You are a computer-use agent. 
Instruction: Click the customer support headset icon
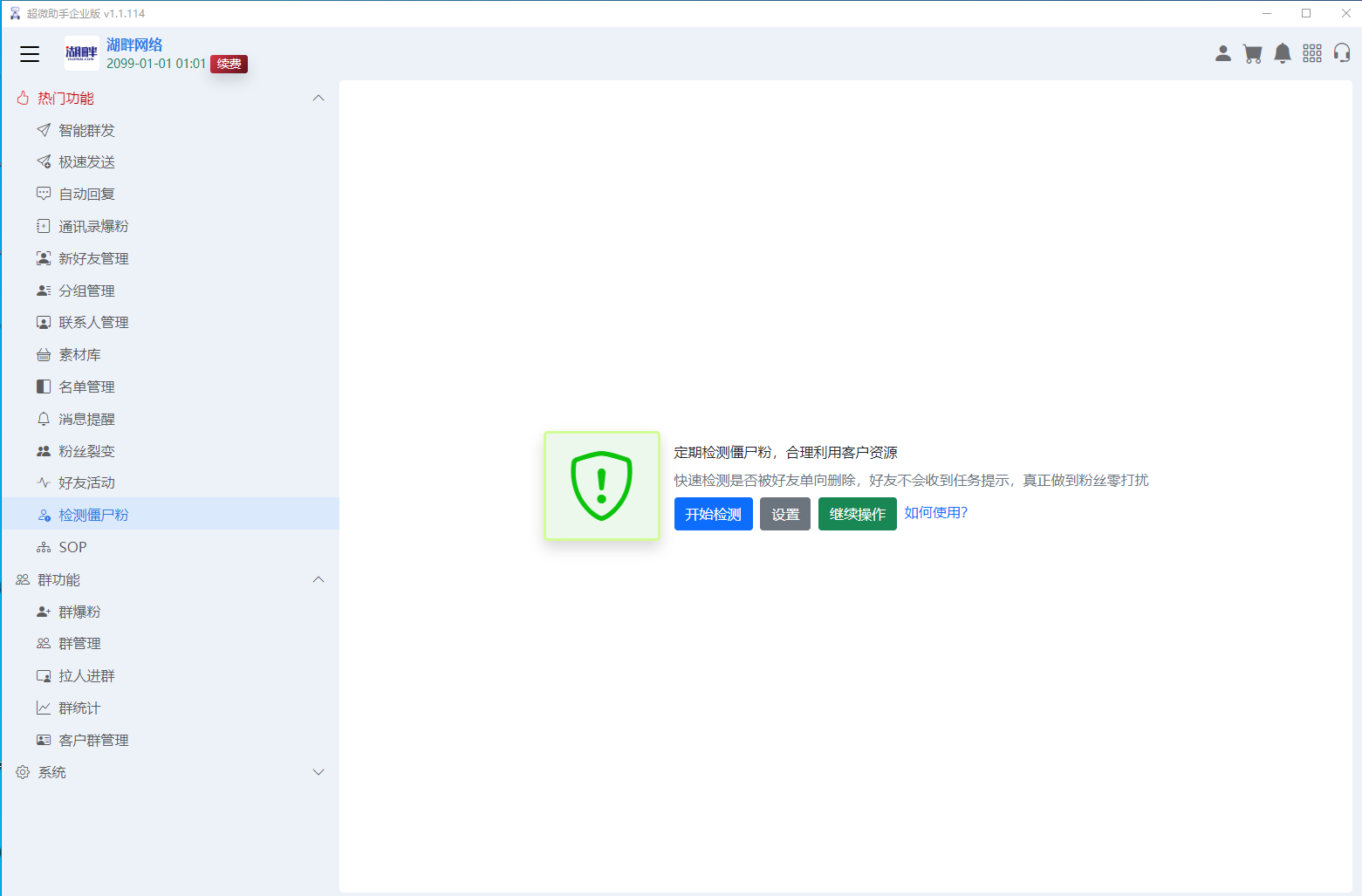point(1342,54)
